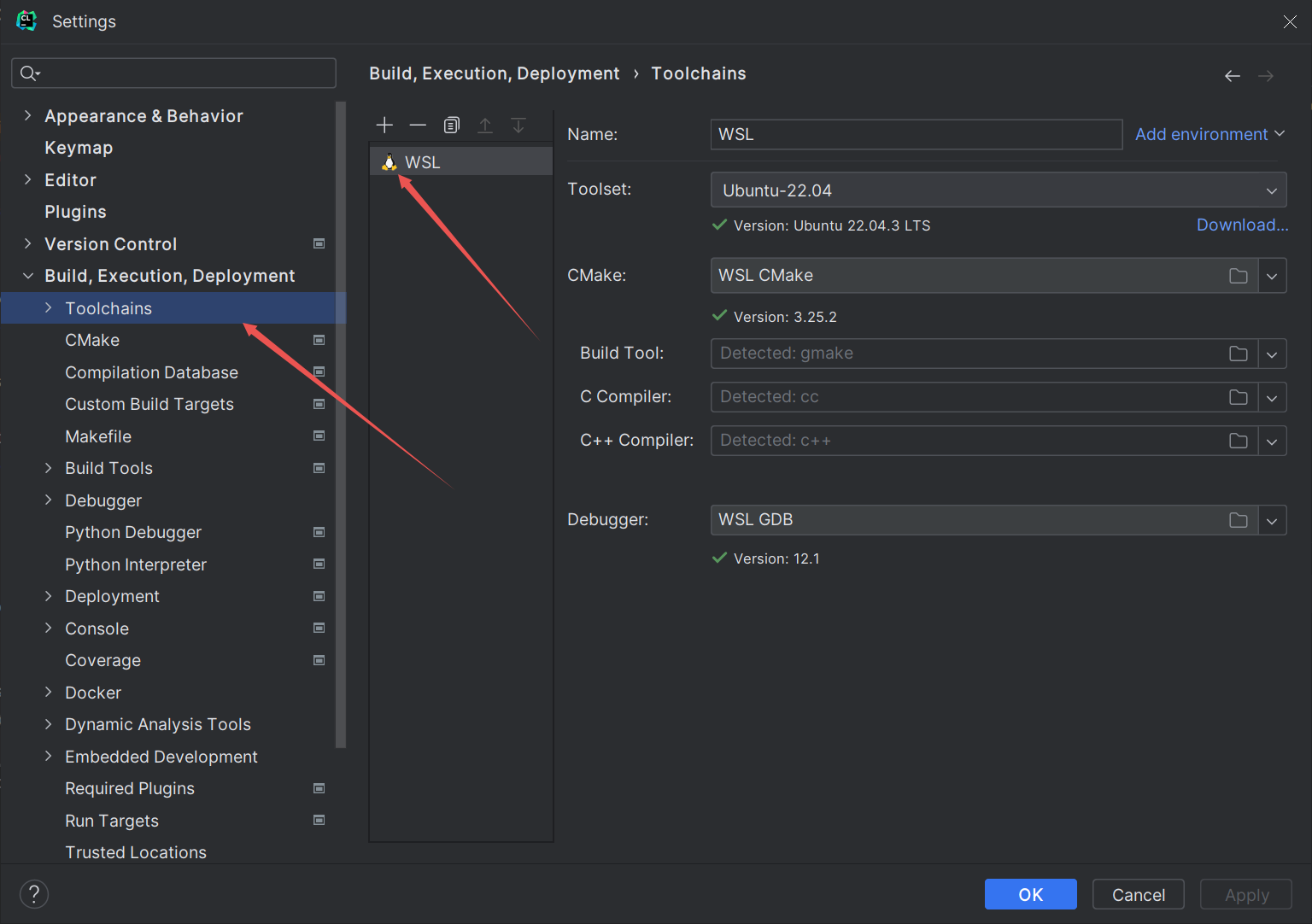Click project-level icon beside Coverage
The width and height of the screenshot is (1312, 924).
(x=319, y=660)
